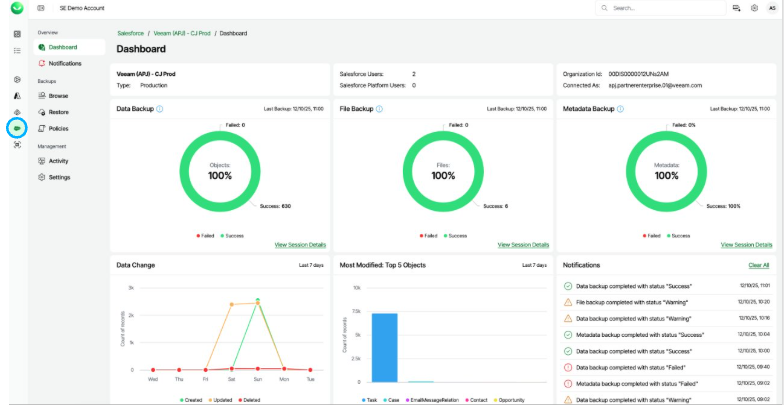
Task: Click the info icon next to Data Backup
Action: point(160,108)
